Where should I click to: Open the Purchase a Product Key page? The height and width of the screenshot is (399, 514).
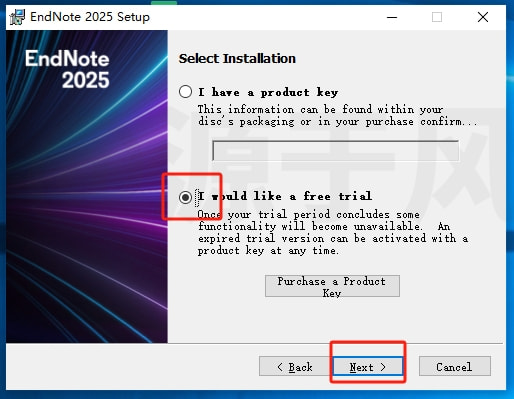tap(332, 286)
